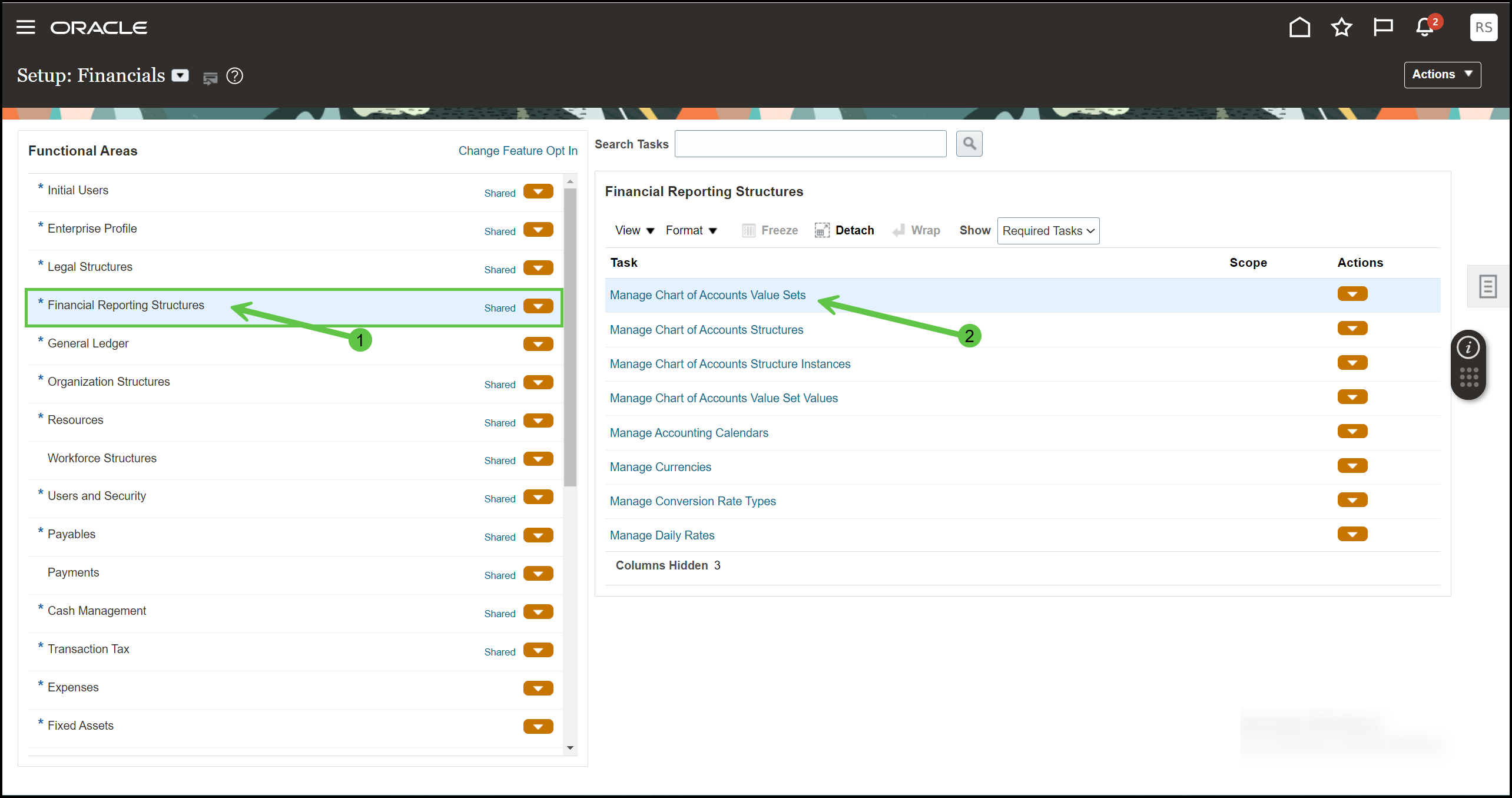
Task: Expand the Setup Financials offering dropdown
Action: tap(180, 75)
